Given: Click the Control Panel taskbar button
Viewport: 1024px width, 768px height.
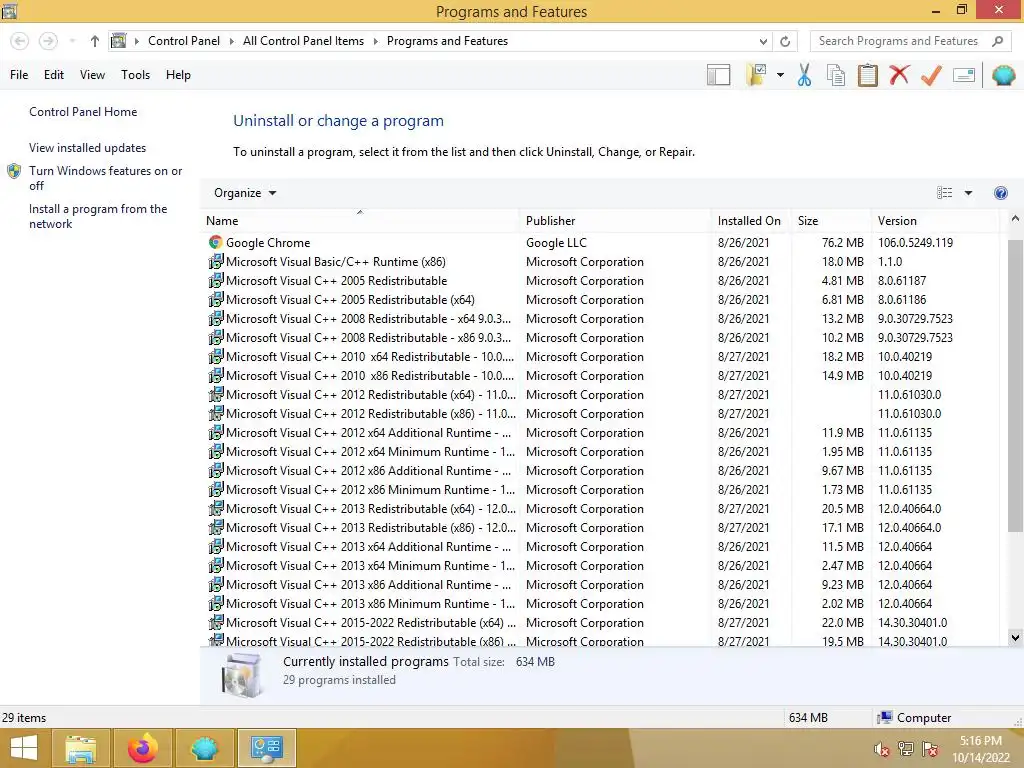Looking at the screenshot, I should (x=266, y=748).
